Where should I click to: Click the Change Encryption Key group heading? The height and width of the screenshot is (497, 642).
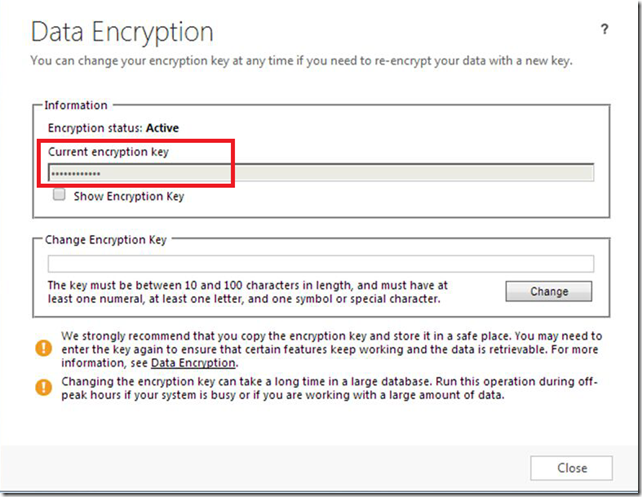pos(106,239)
